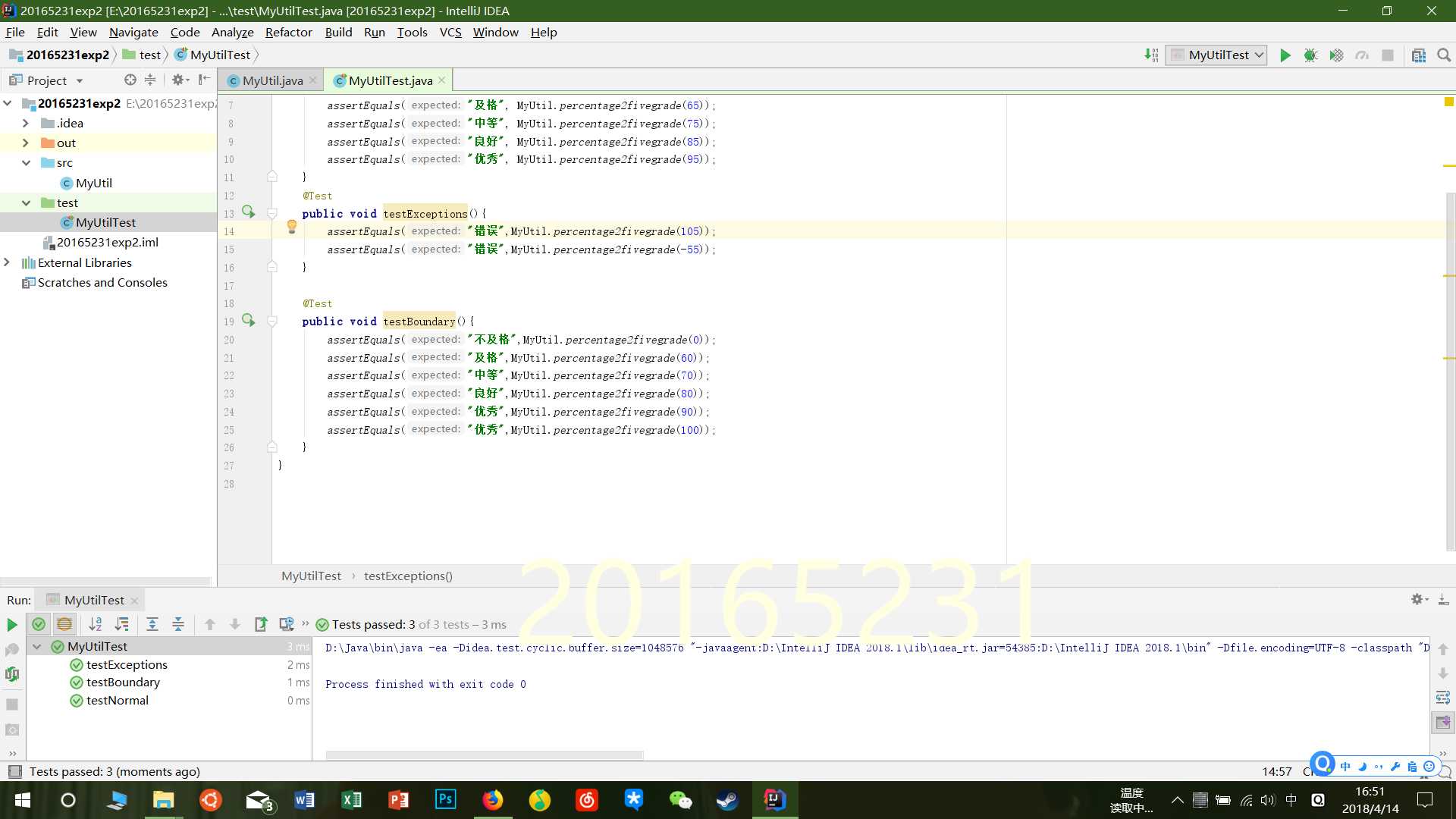Collapse MyUtilTest results tree node
This screenshot has height=819, width=1456.
pos(36,647)
